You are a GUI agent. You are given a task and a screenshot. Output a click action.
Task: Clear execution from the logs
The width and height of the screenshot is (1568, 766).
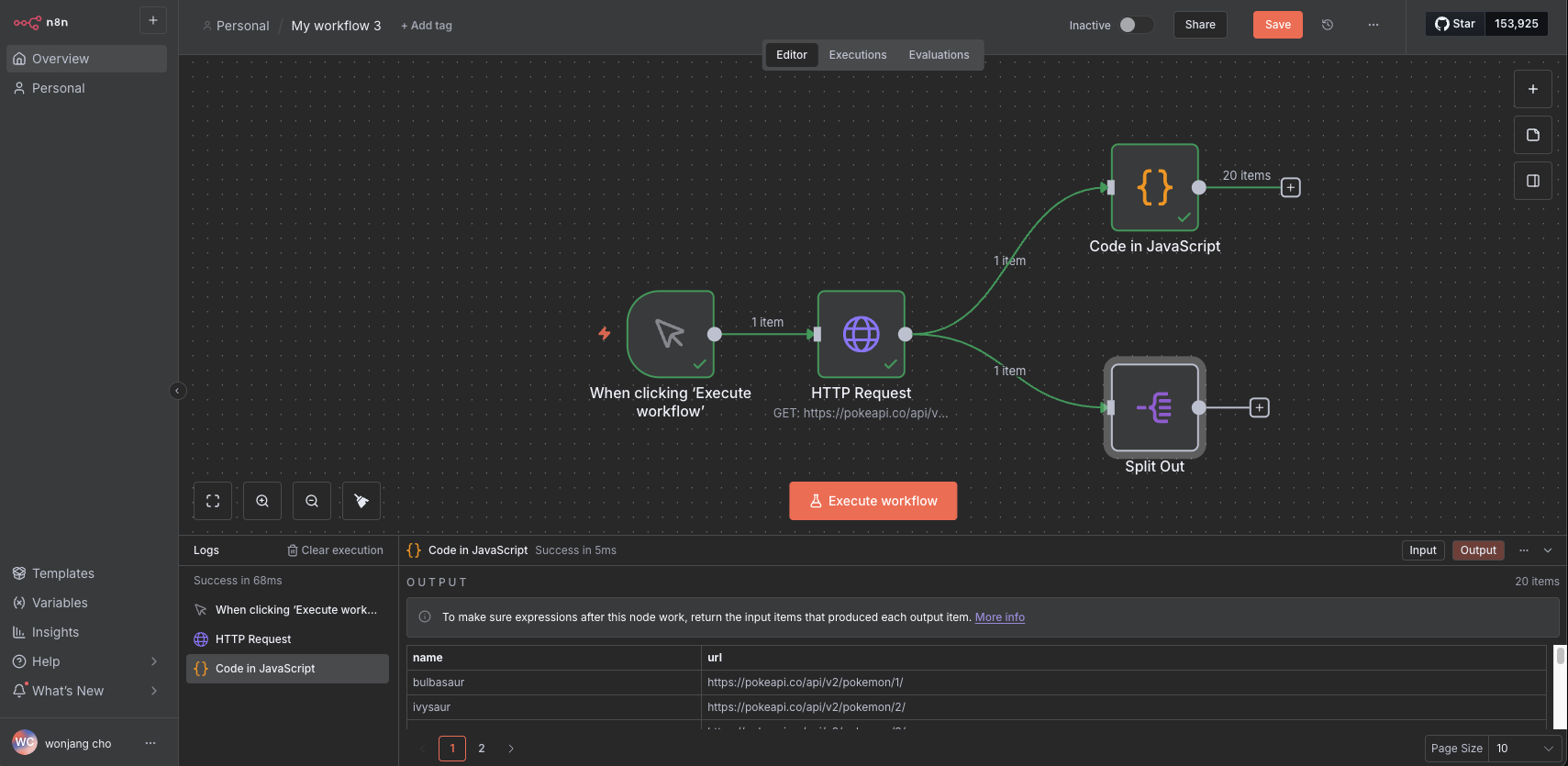(336, 550)
